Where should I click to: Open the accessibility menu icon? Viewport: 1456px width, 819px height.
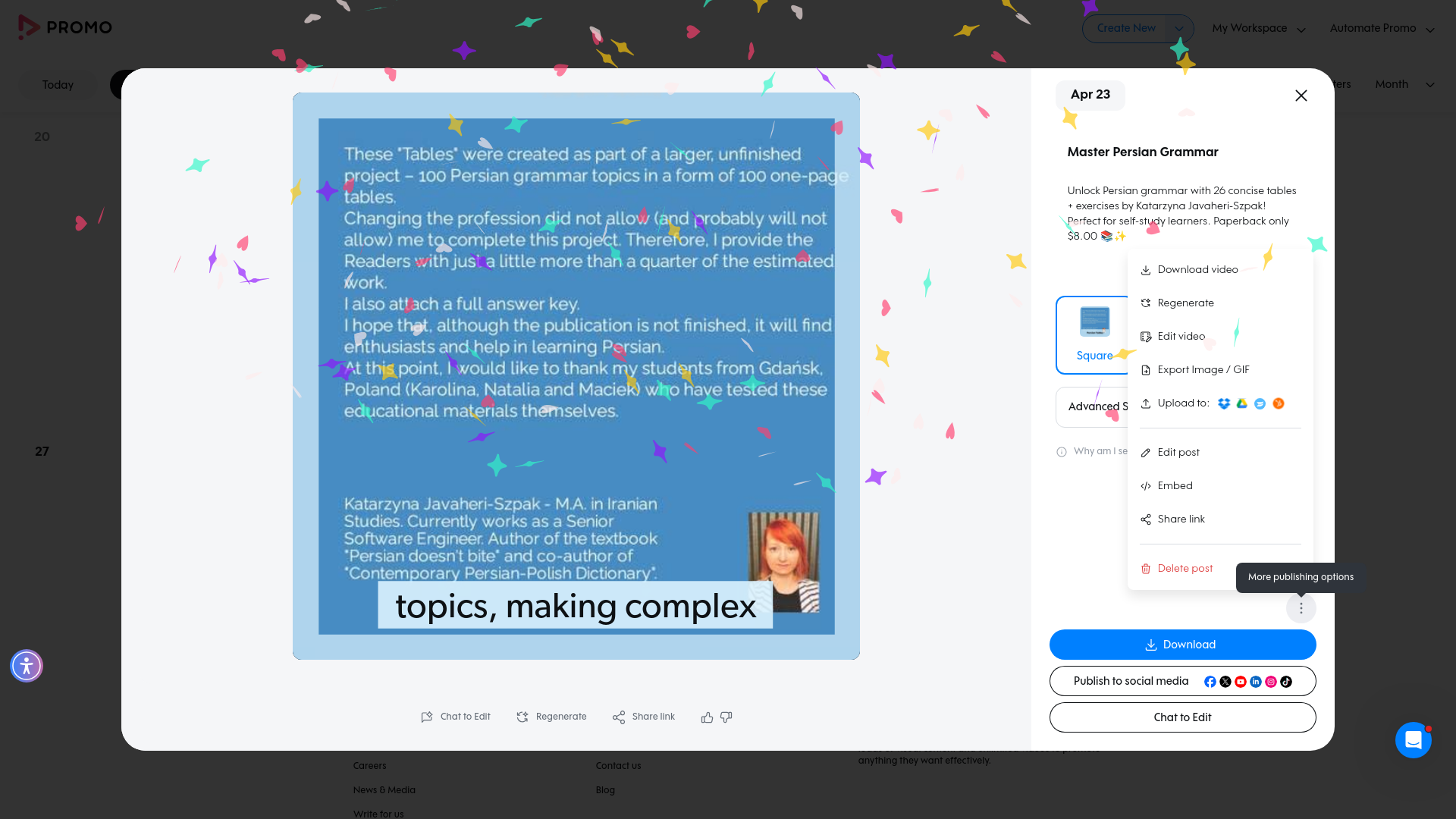(27, 666)
